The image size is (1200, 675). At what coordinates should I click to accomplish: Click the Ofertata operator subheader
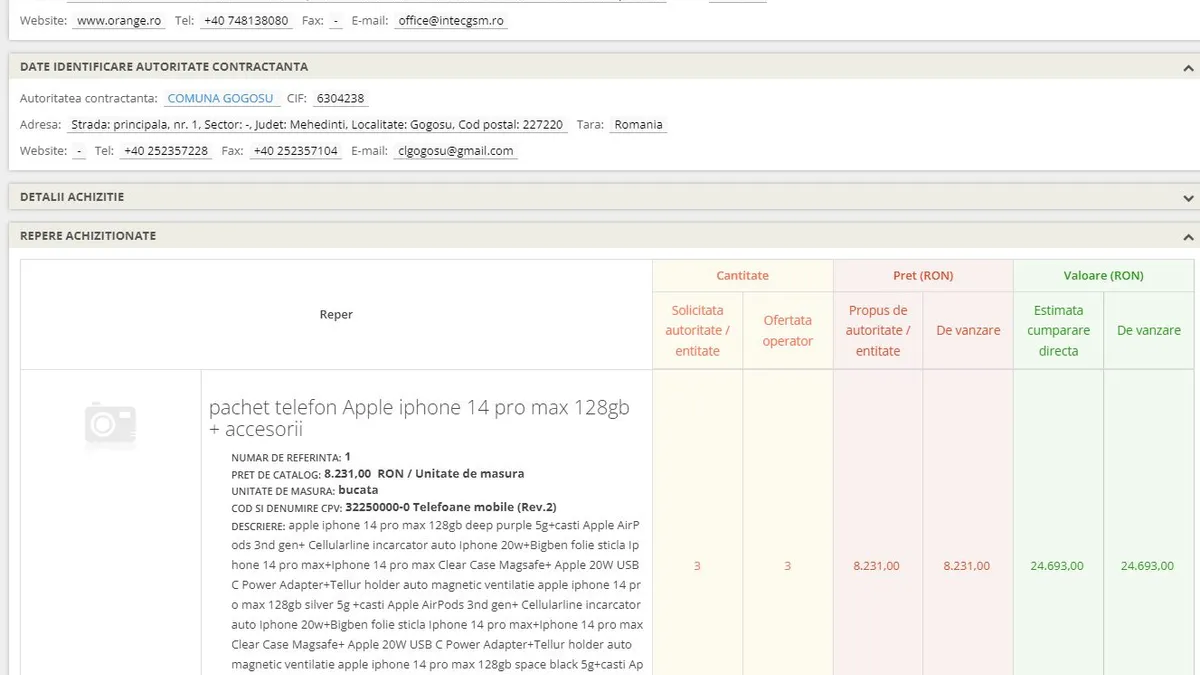coord(787,330)
